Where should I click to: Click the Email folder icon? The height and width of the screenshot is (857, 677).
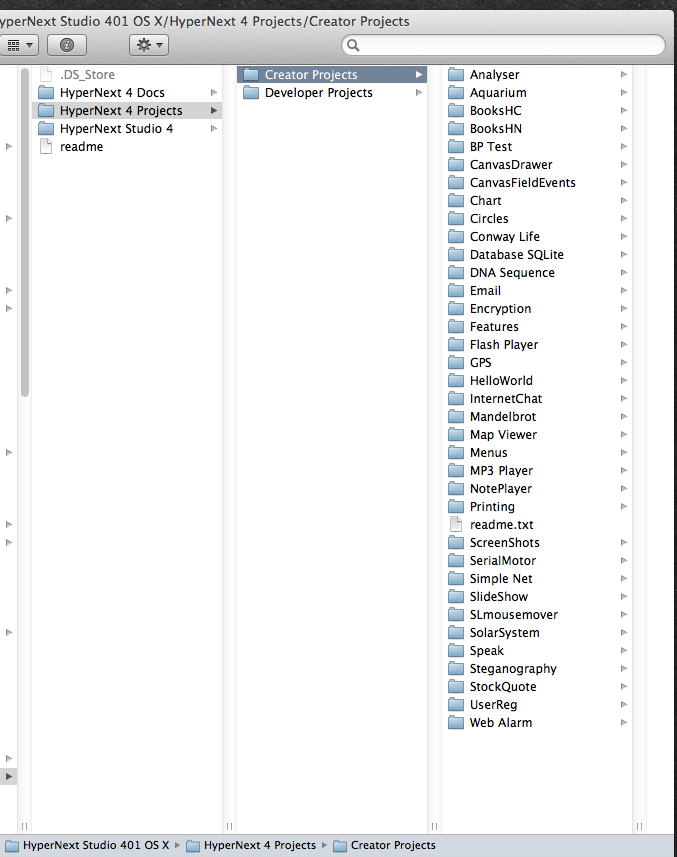tap(456, 291)
